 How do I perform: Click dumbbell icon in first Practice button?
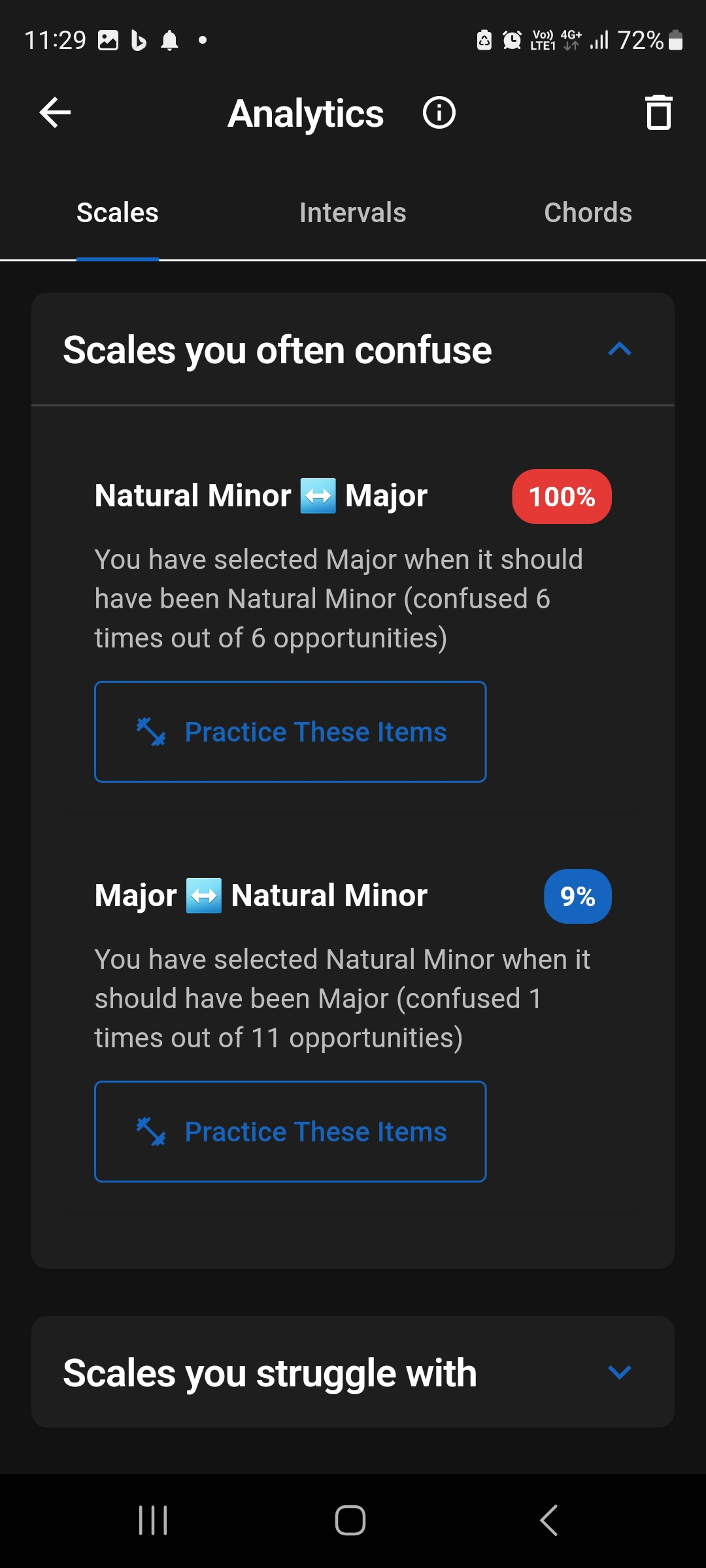tap(151, 732)
